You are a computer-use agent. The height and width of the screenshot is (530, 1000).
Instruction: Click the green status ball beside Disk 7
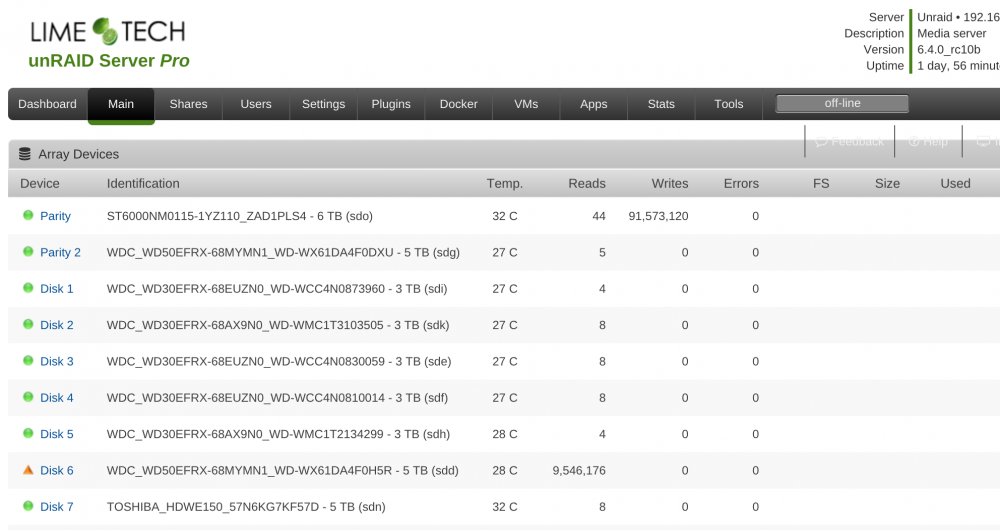click(28, 506)
